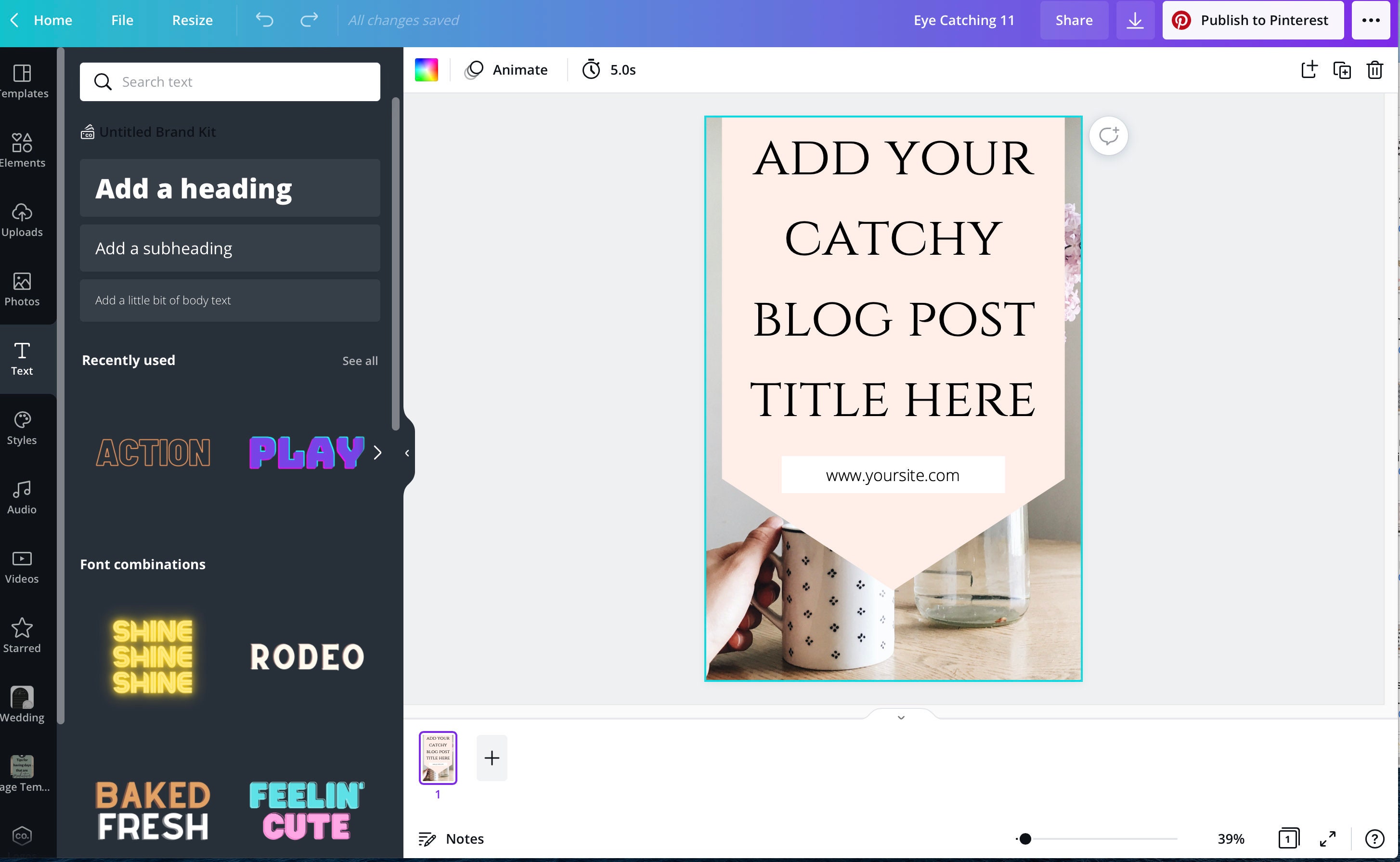This screenshot has width=1400, height=862.
Task: Select the BAKED FRESH font combination
Action: (153, 810)
